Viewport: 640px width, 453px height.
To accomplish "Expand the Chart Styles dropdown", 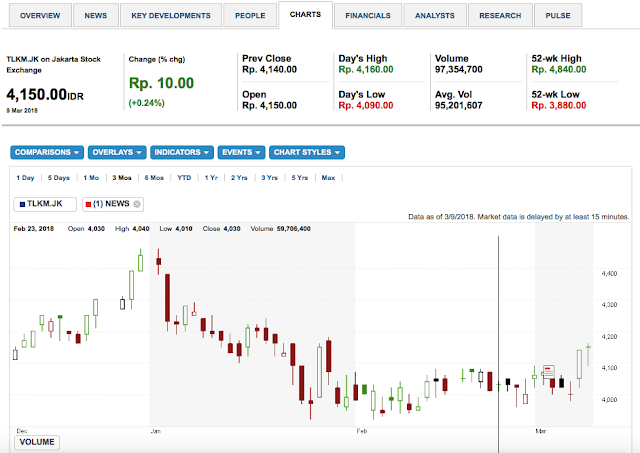I will point(307,152).
